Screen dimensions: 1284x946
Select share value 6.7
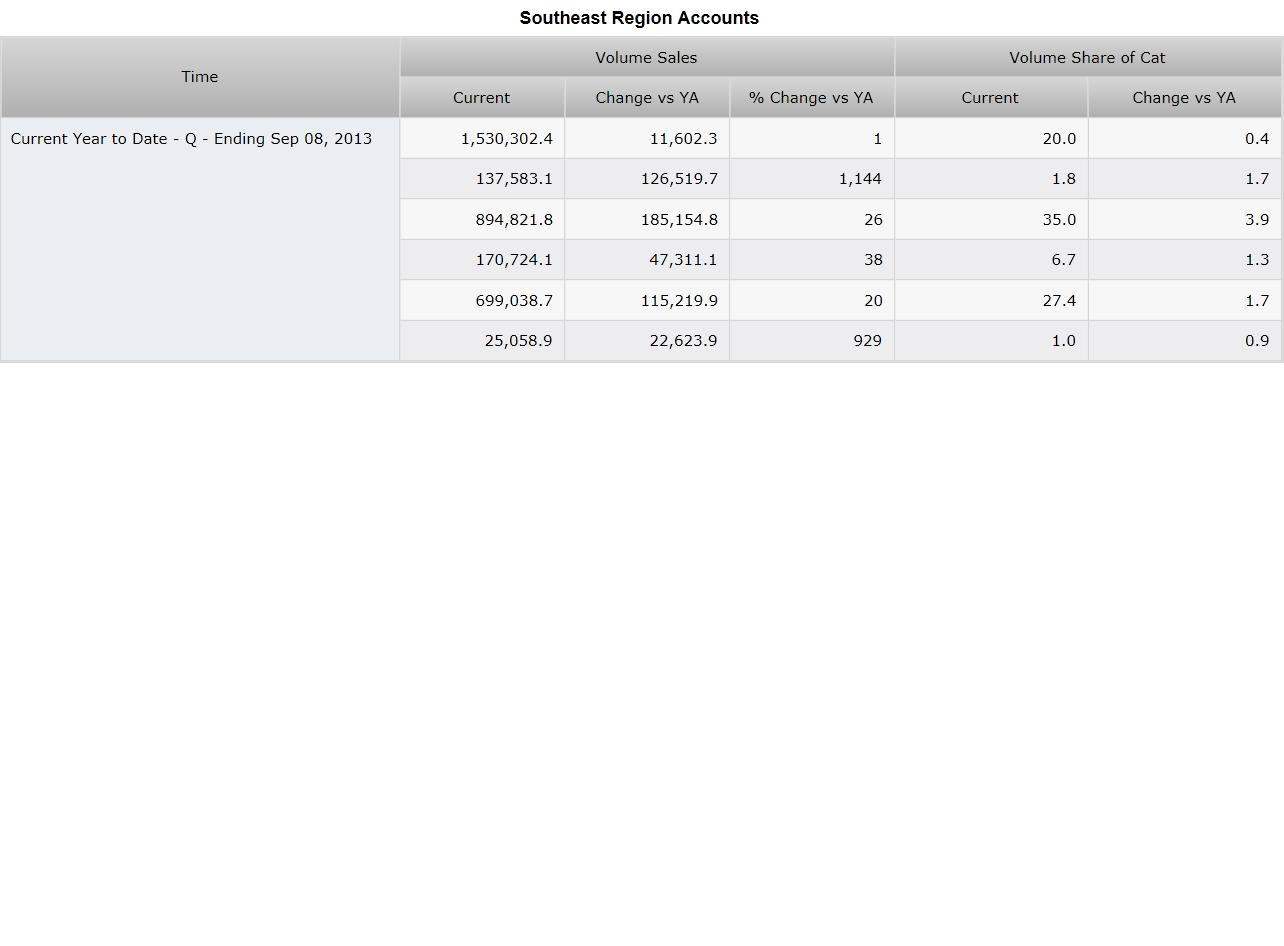click(991, 260)
